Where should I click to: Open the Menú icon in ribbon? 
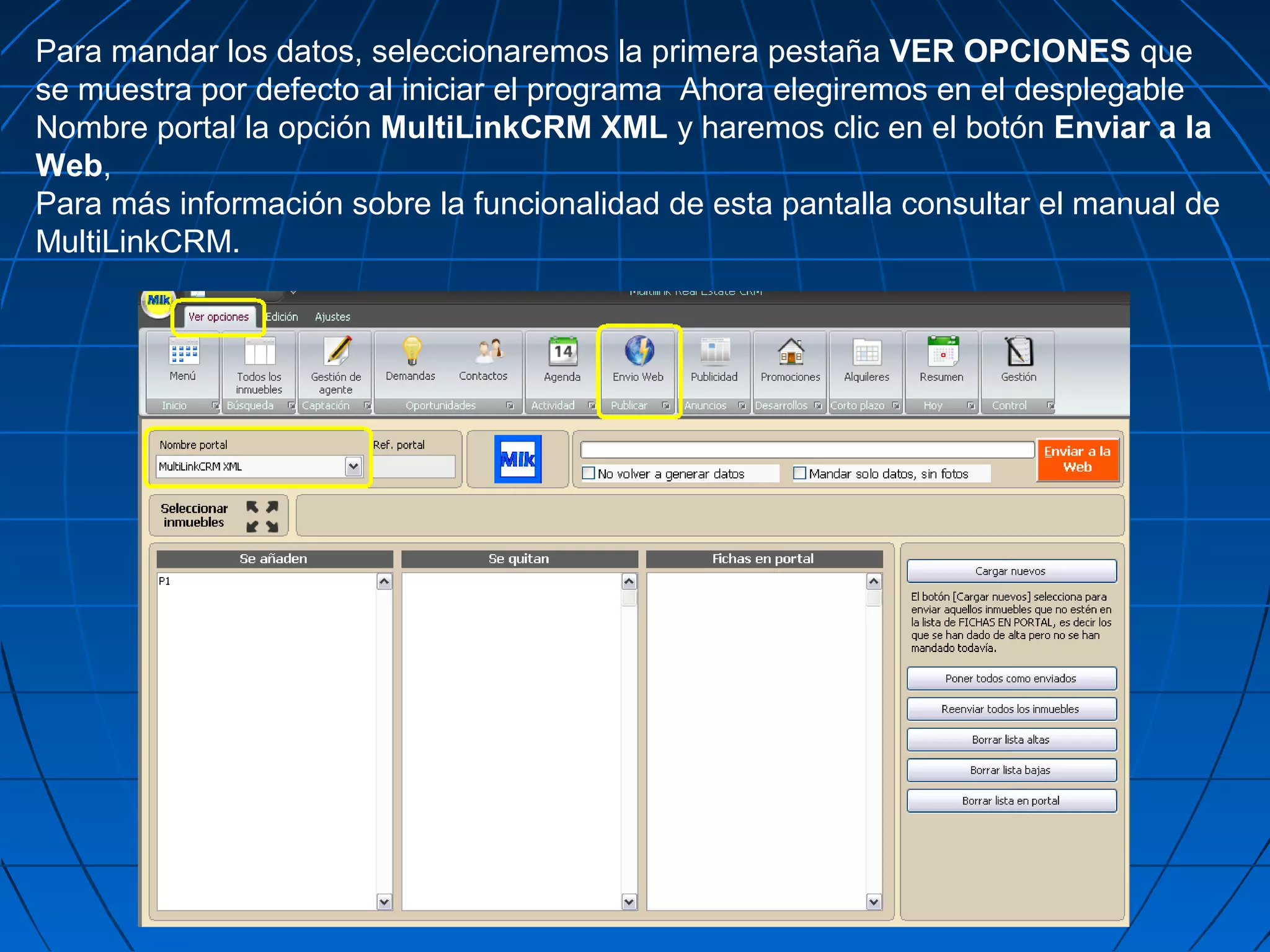(184, 353)
